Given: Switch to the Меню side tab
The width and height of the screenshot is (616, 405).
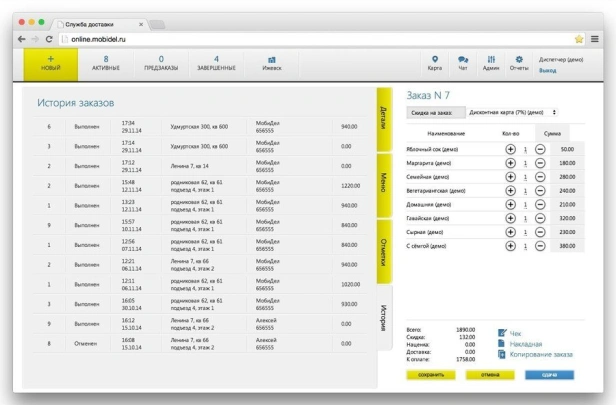Looking at the screenshot, I should 382,183.
